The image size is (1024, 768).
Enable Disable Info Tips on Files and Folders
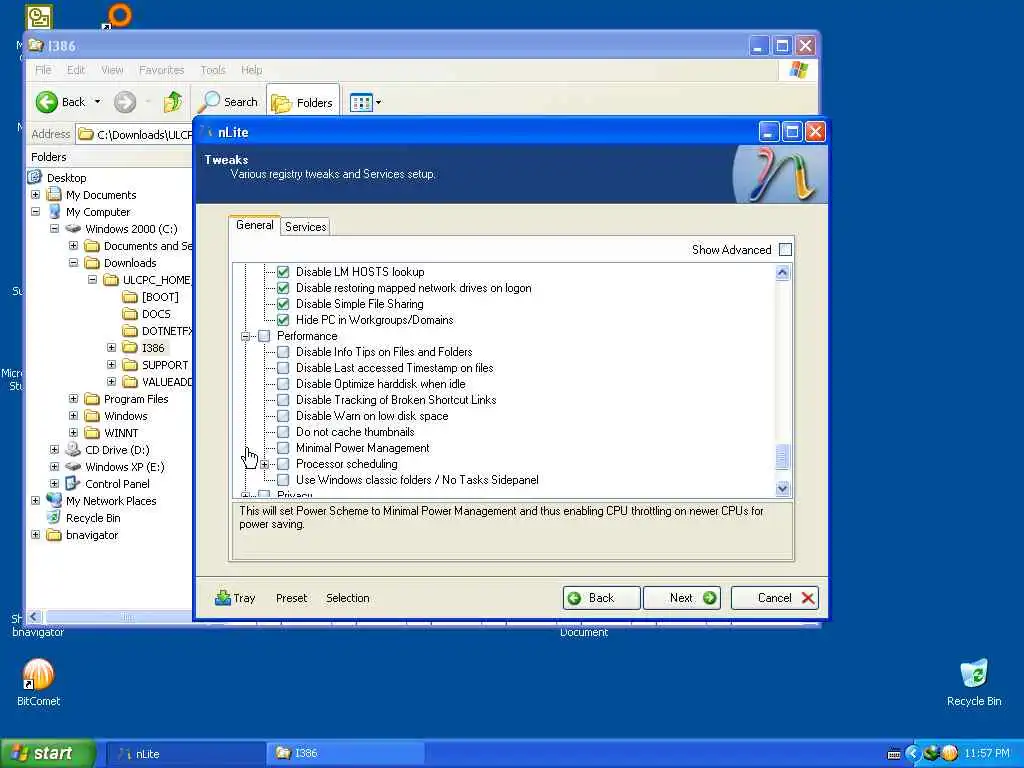pos(283,352)
